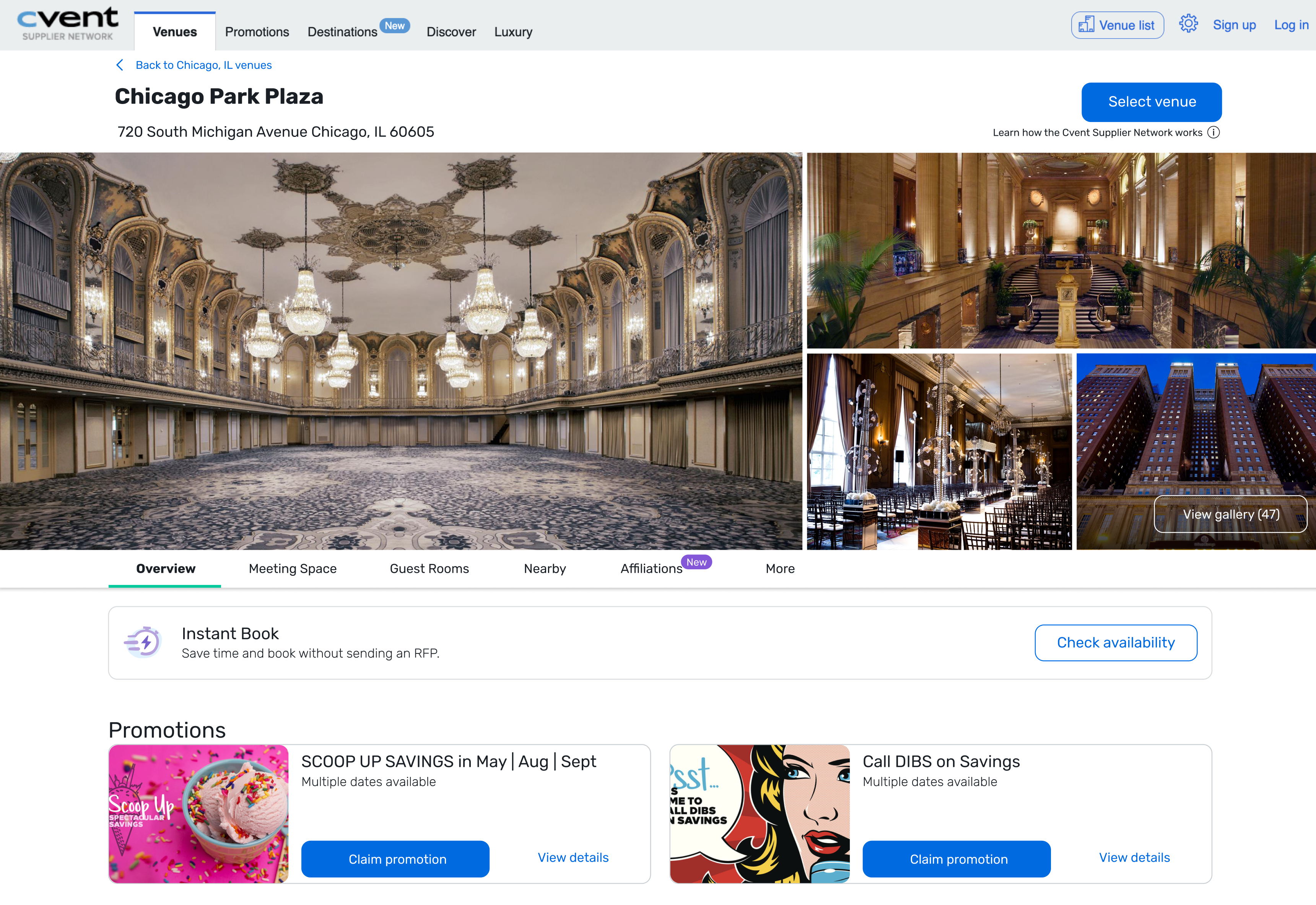Open the lobby staircase photo
This screenshot has height=905, width=1316.
tap(1061, 251)
